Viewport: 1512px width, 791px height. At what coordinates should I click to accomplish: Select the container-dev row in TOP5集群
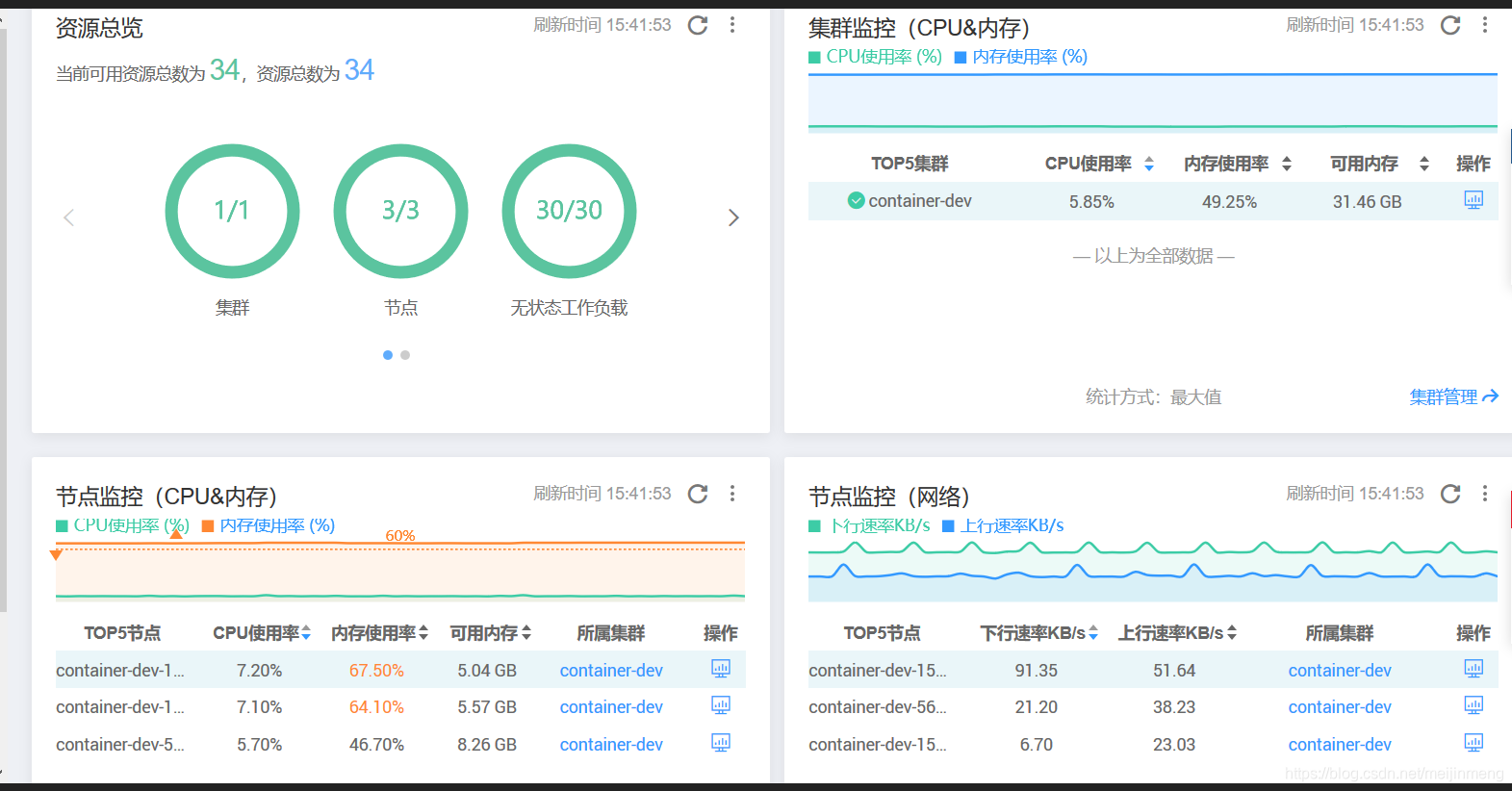(x=1153, y=201)
